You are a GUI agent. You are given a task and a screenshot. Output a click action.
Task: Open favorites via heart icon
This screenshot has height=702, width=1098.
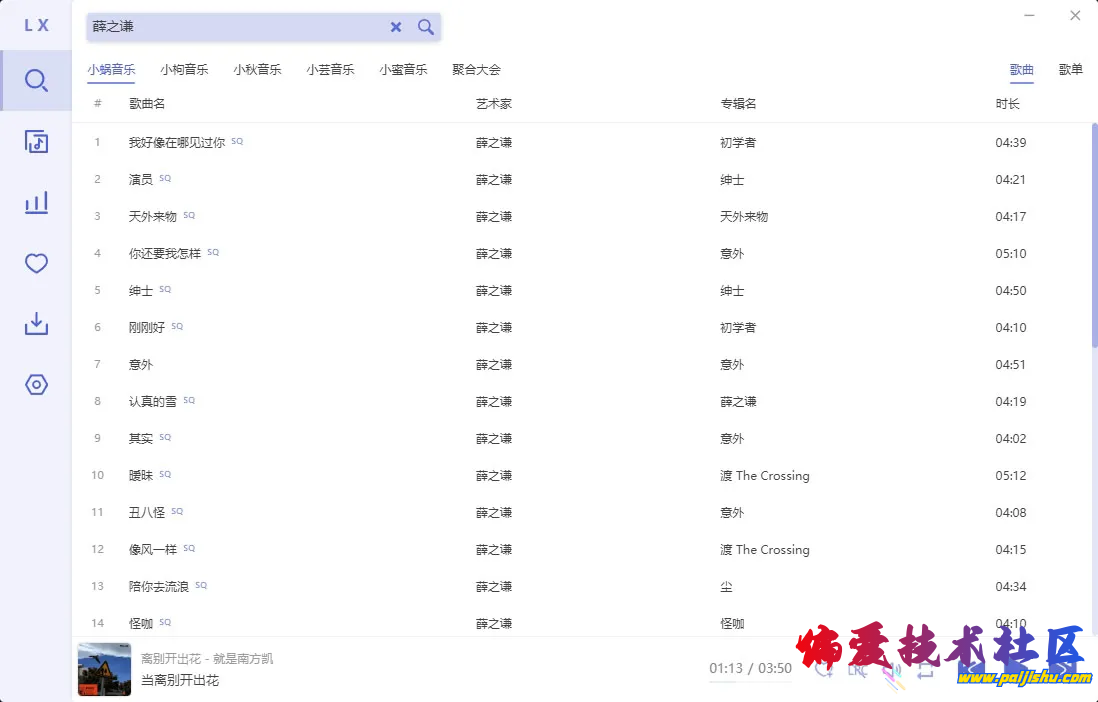pos(36,264)
